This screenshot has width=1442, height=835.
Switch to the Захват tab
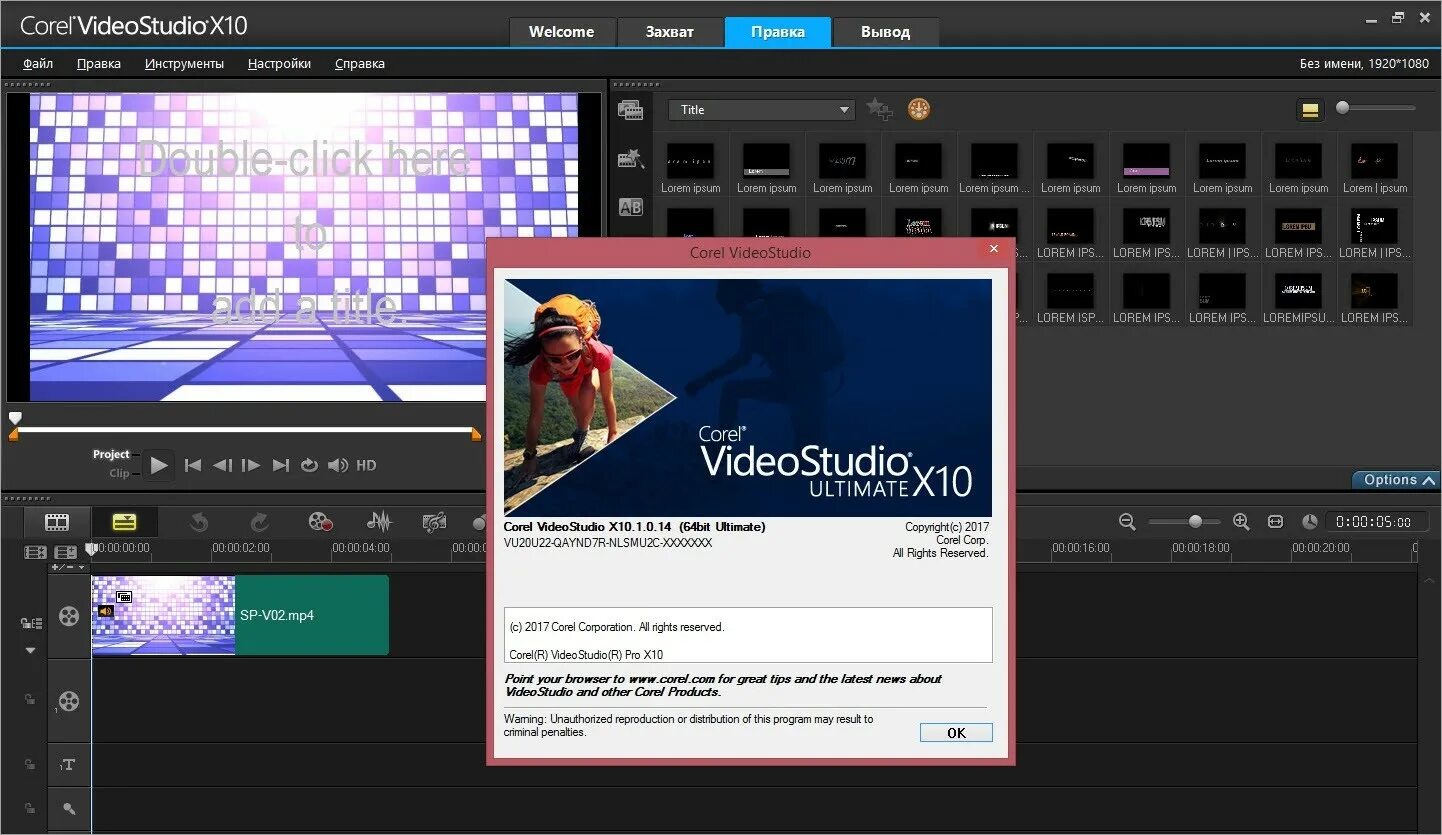(670, 32)
